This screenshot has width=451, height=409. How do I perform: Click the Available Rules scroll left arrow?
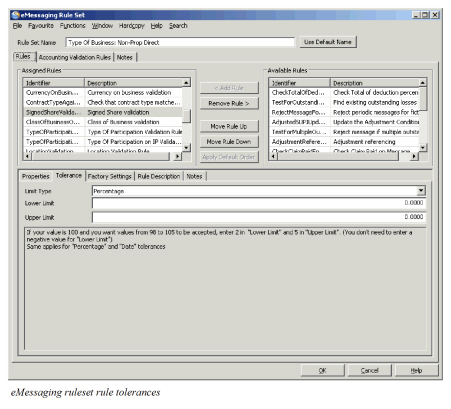pyautogui.click(x=273, y=156)
